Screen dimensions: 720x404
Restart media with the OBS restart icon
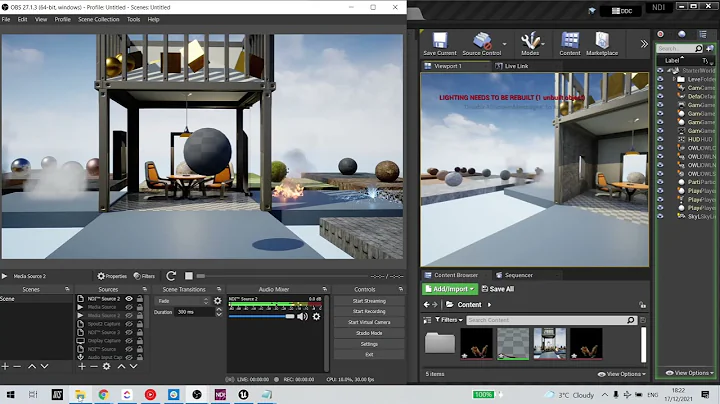click(171, 275)
